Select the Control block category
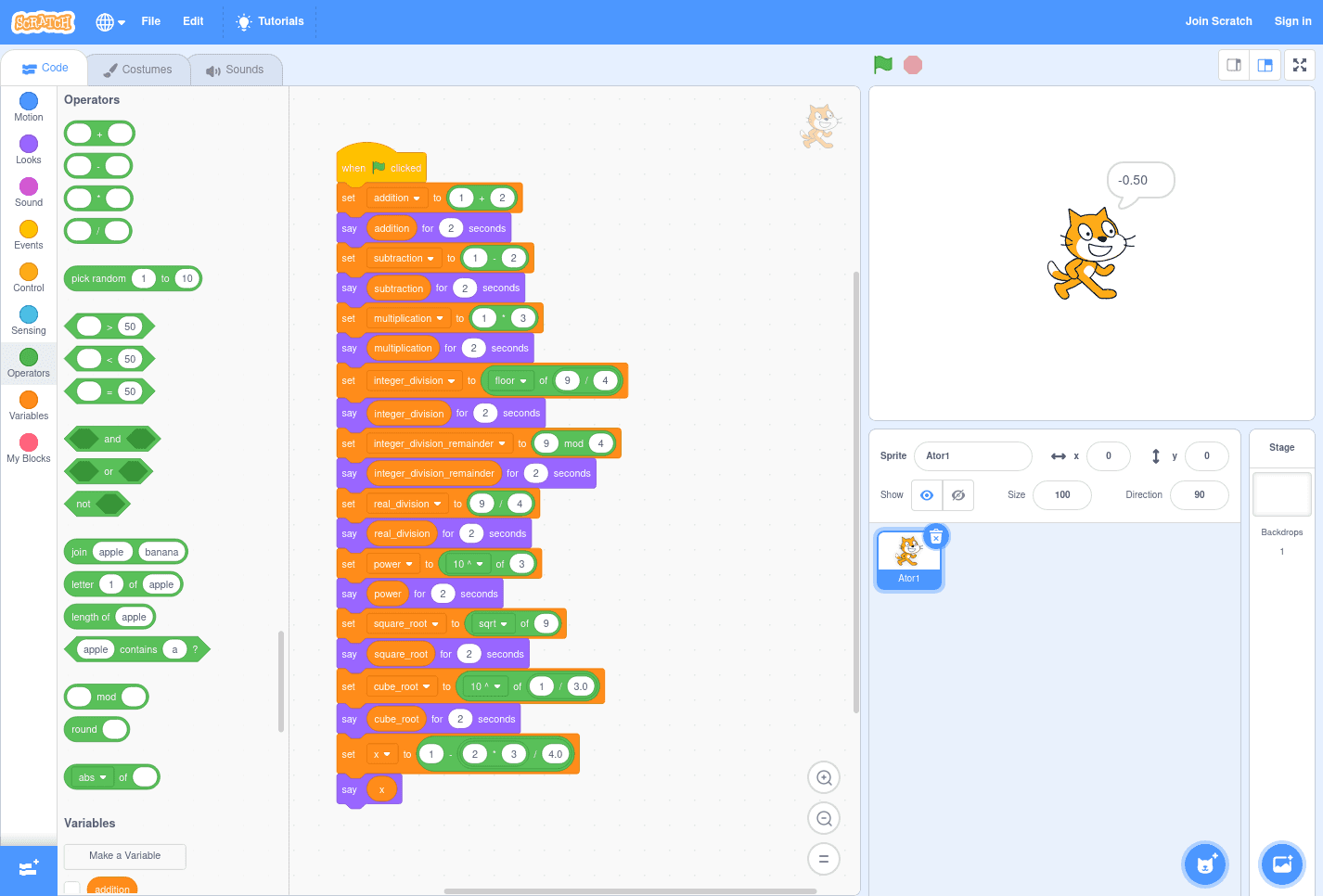This screenshot has width=1323, height=896. (29, 278)
